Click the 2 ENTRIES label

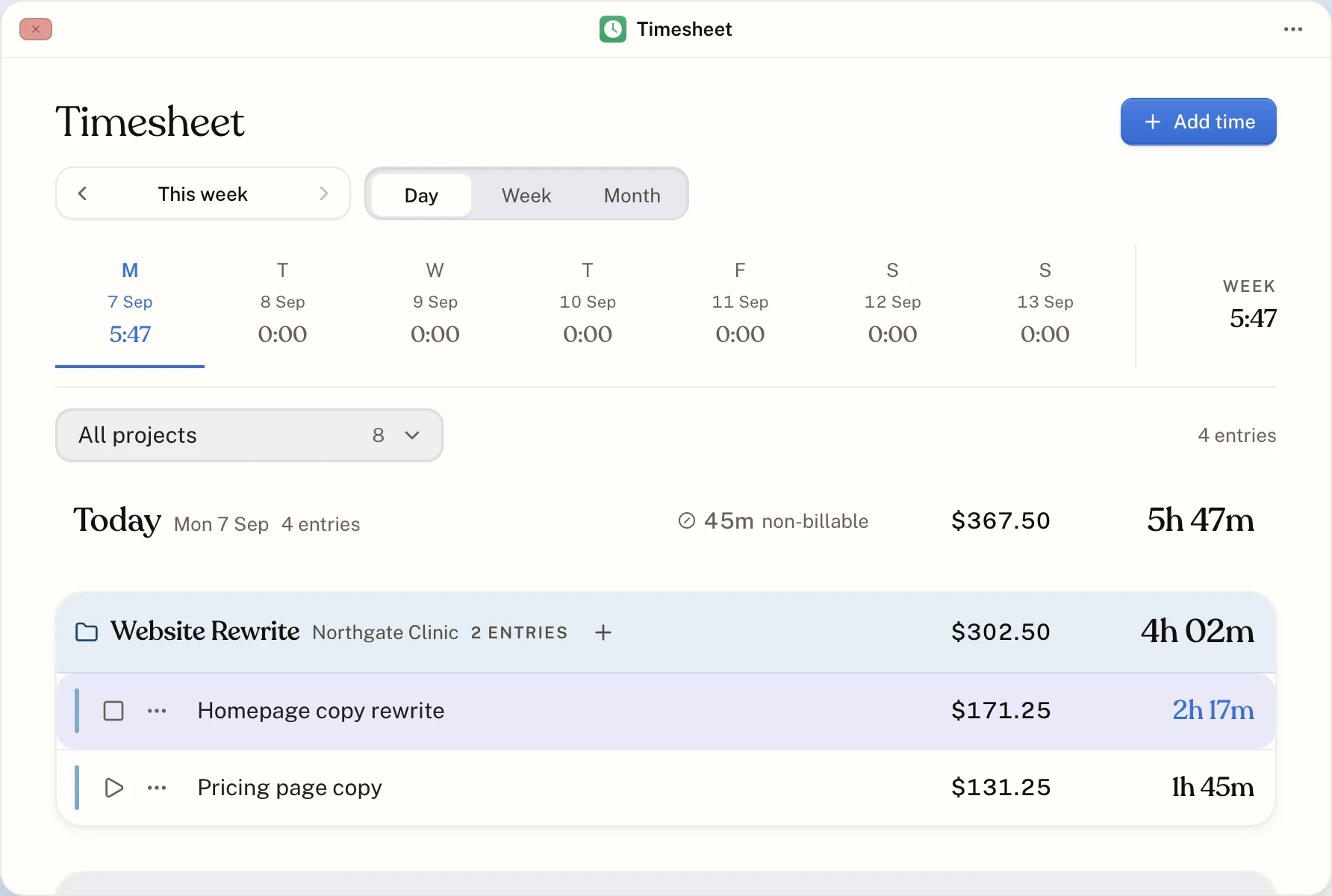(519, 632)
